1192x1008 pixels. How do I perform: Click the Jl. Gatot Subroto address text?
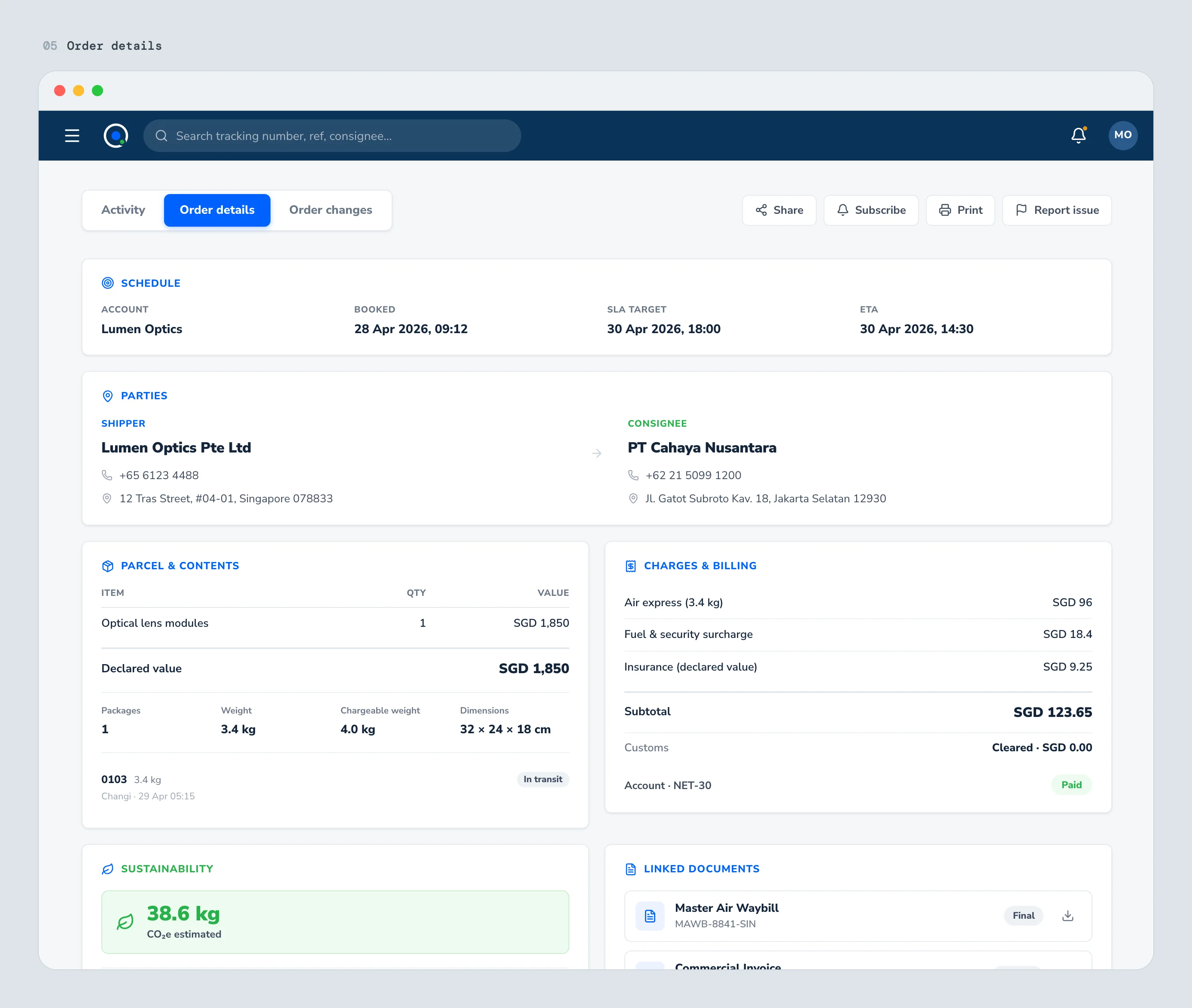pos(766,498)
